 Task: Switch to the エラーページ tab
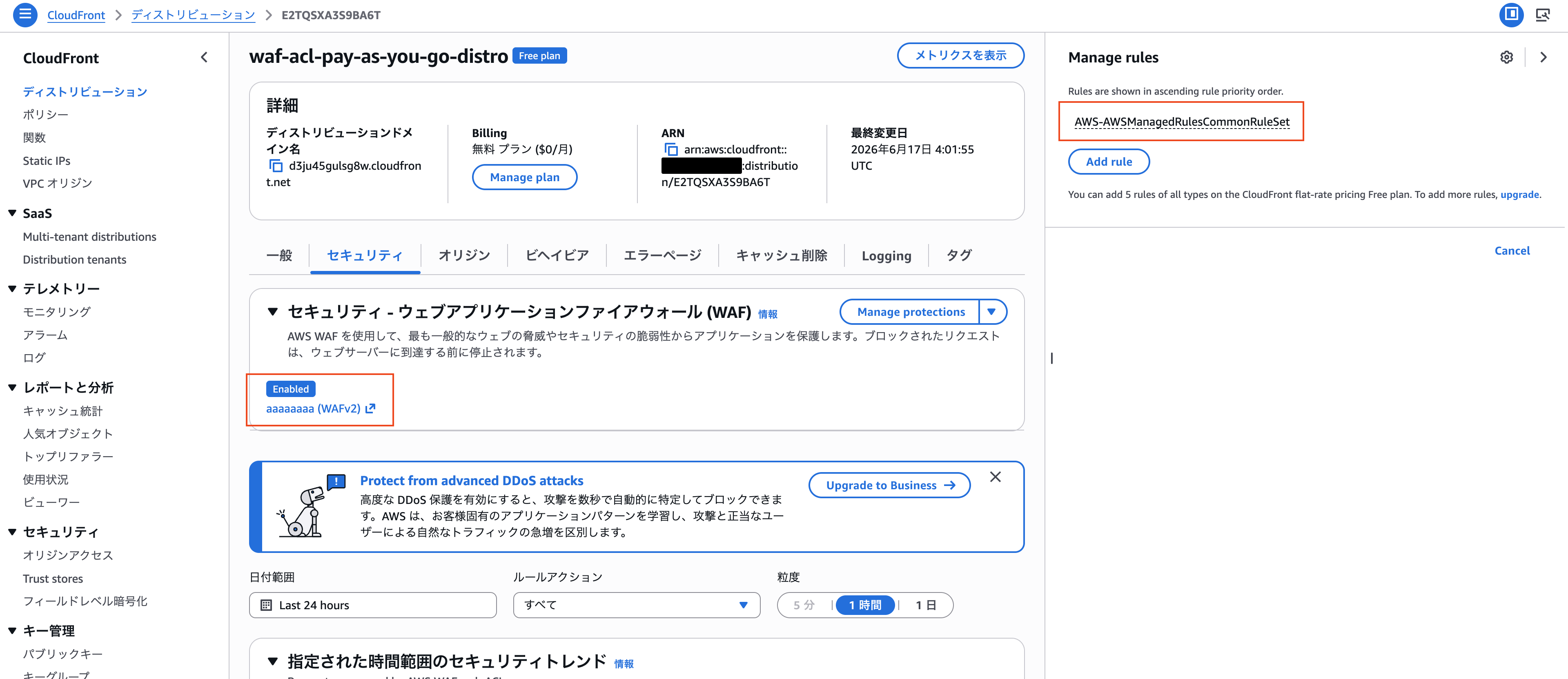[x=662, y=255]
